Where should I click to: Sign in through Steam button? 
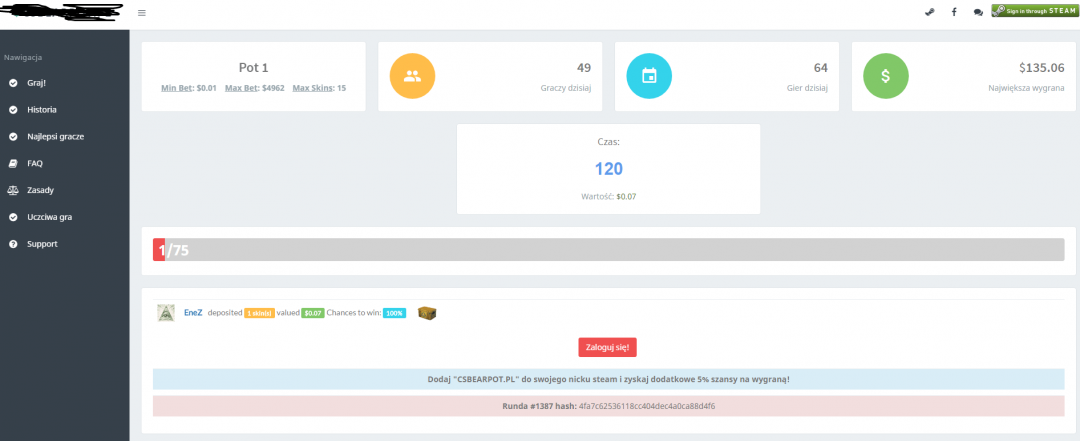1033,11
